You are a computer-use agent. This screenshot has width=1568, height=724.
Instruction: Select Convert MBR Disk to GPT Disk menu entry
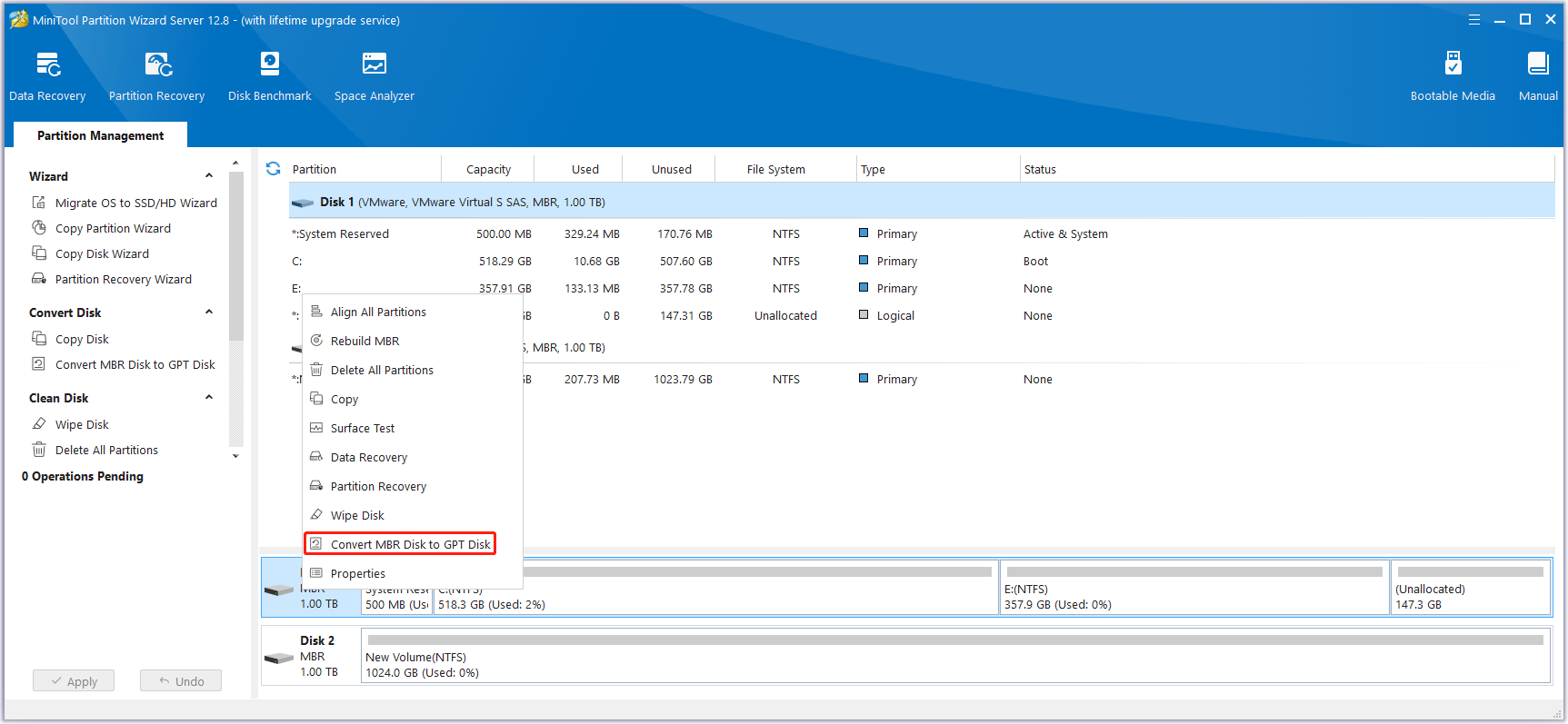point(400,544)
